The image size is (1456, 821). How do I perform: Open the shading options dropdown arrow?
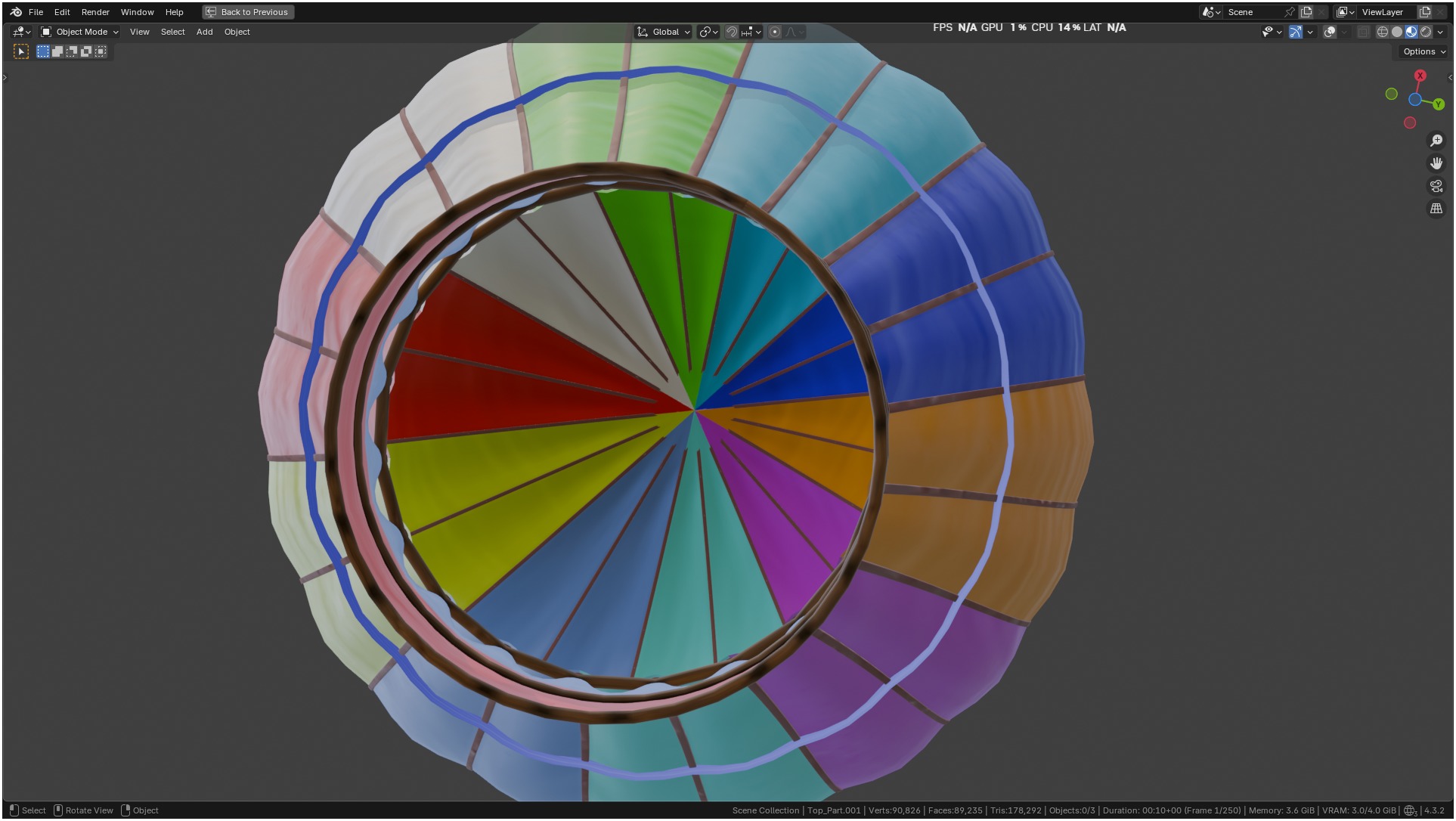click(x=1440, y=32)
